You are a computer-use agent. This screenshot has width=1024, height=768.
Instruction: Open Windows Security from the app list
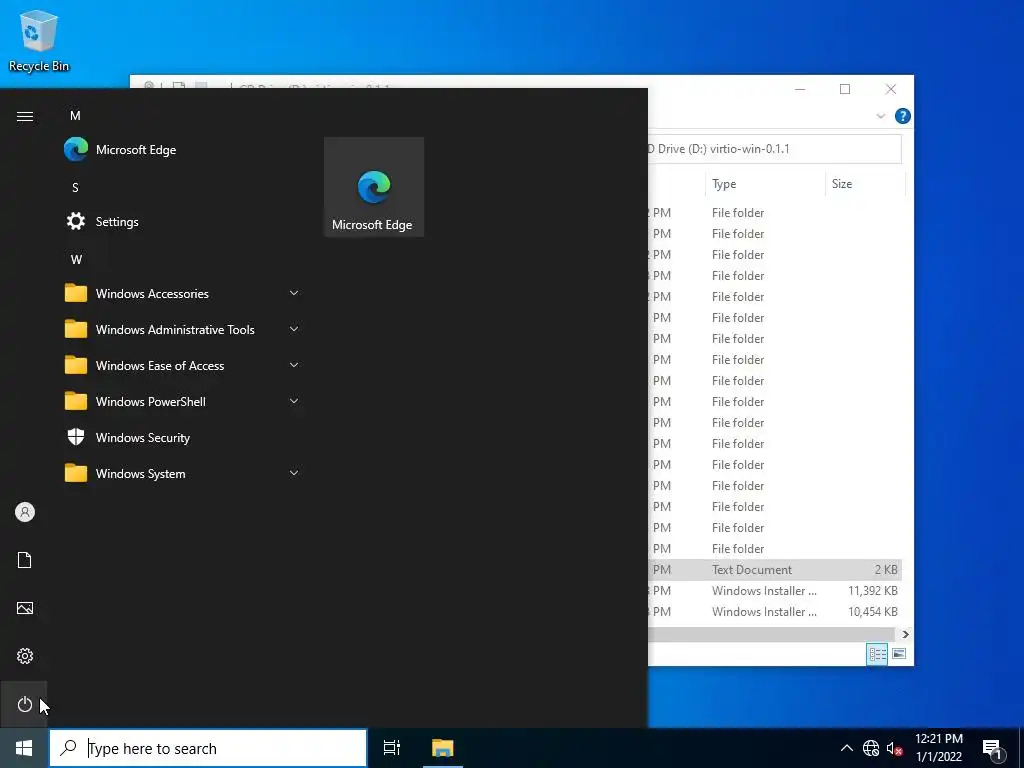[x=184, y=438]
